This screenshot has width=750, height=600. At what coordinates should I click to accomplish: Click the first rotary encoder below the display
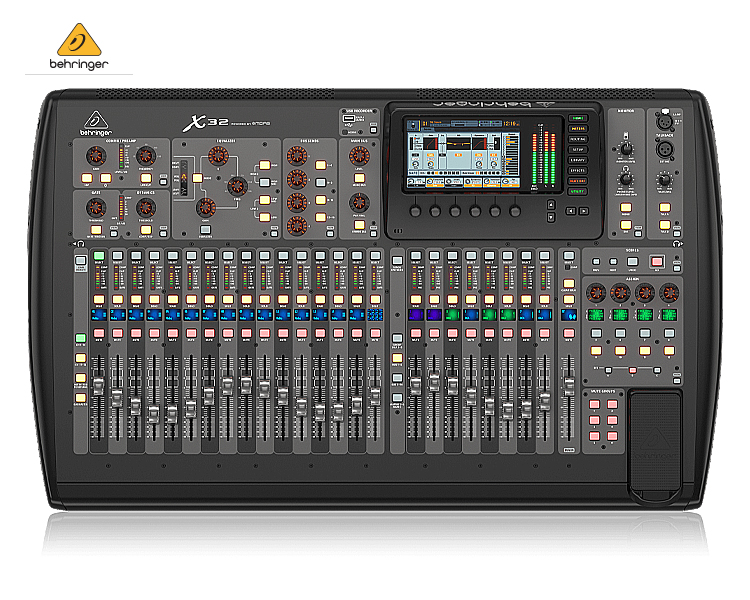[415, 211]
